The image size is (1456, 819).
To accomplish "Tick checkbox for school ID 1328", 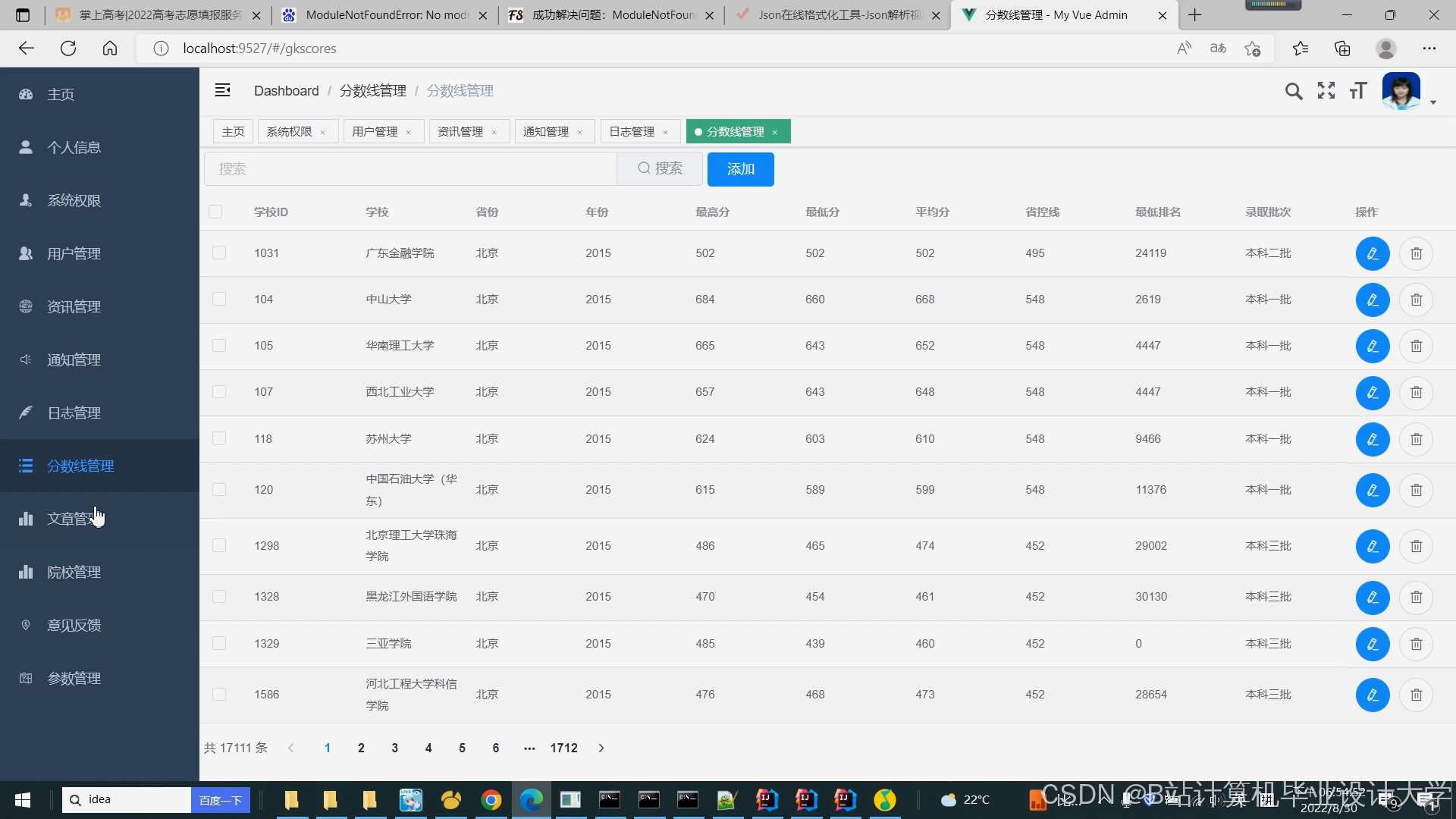I will point(219,597).
